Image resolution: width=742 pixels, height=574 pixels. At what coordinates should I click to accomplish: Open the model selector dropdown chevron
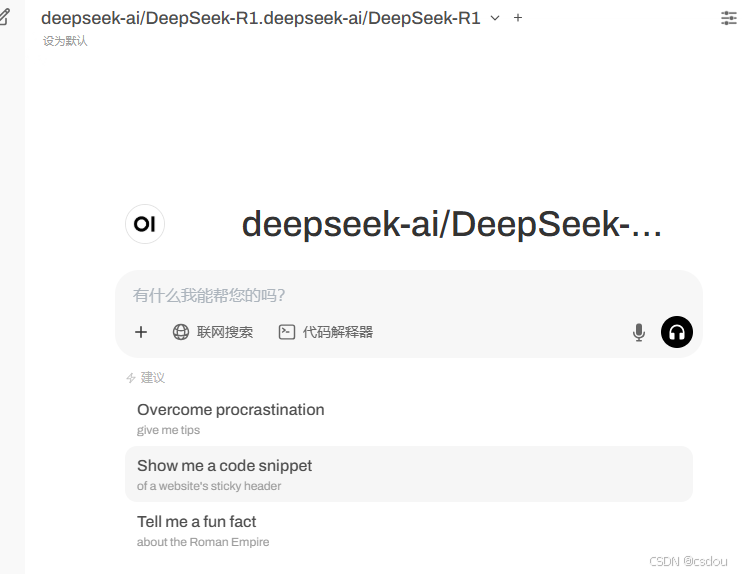495,18
